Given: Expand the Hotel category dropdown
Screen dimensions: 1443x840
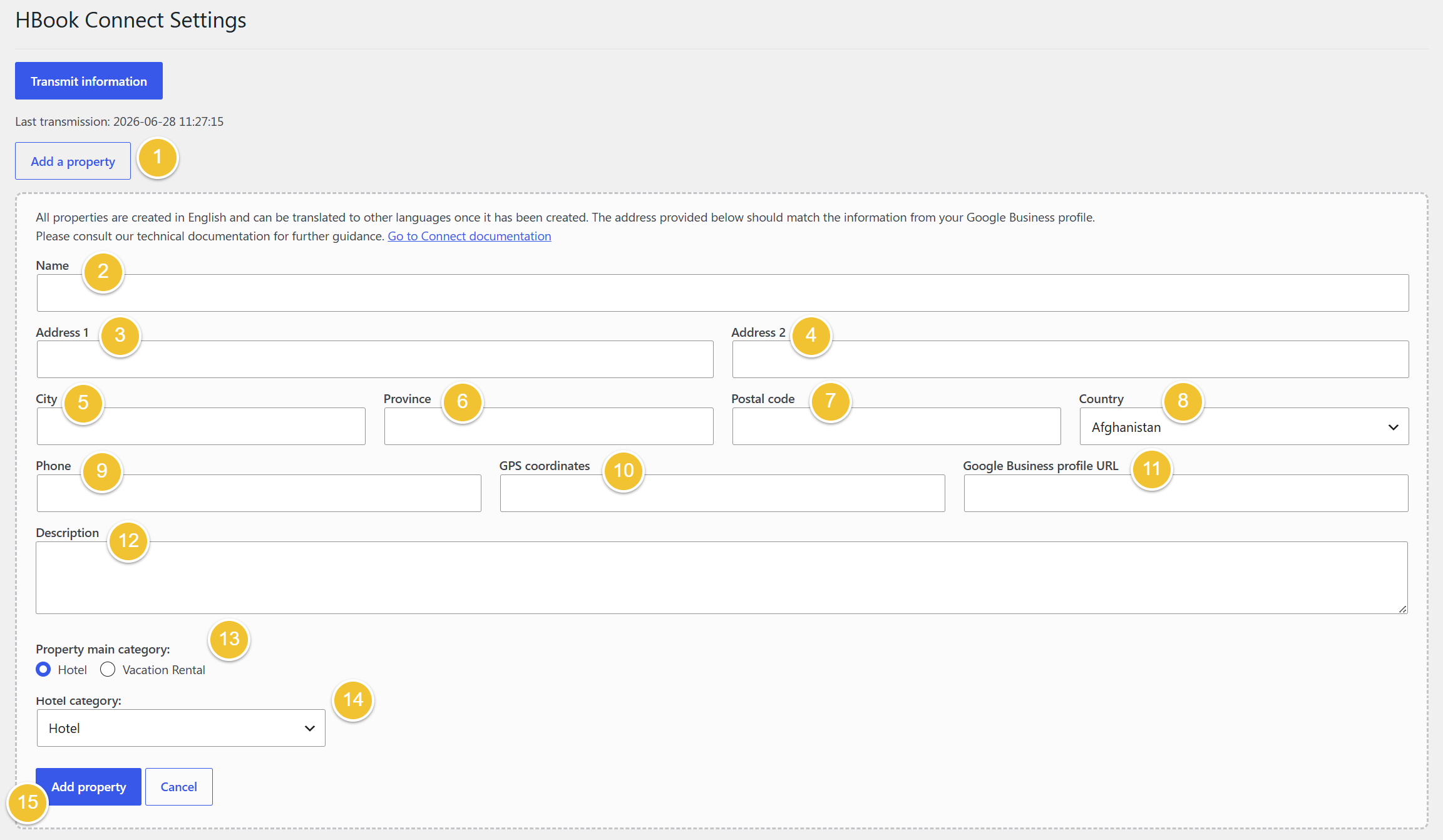Looking at the screenshot, I should pos(181,728).
